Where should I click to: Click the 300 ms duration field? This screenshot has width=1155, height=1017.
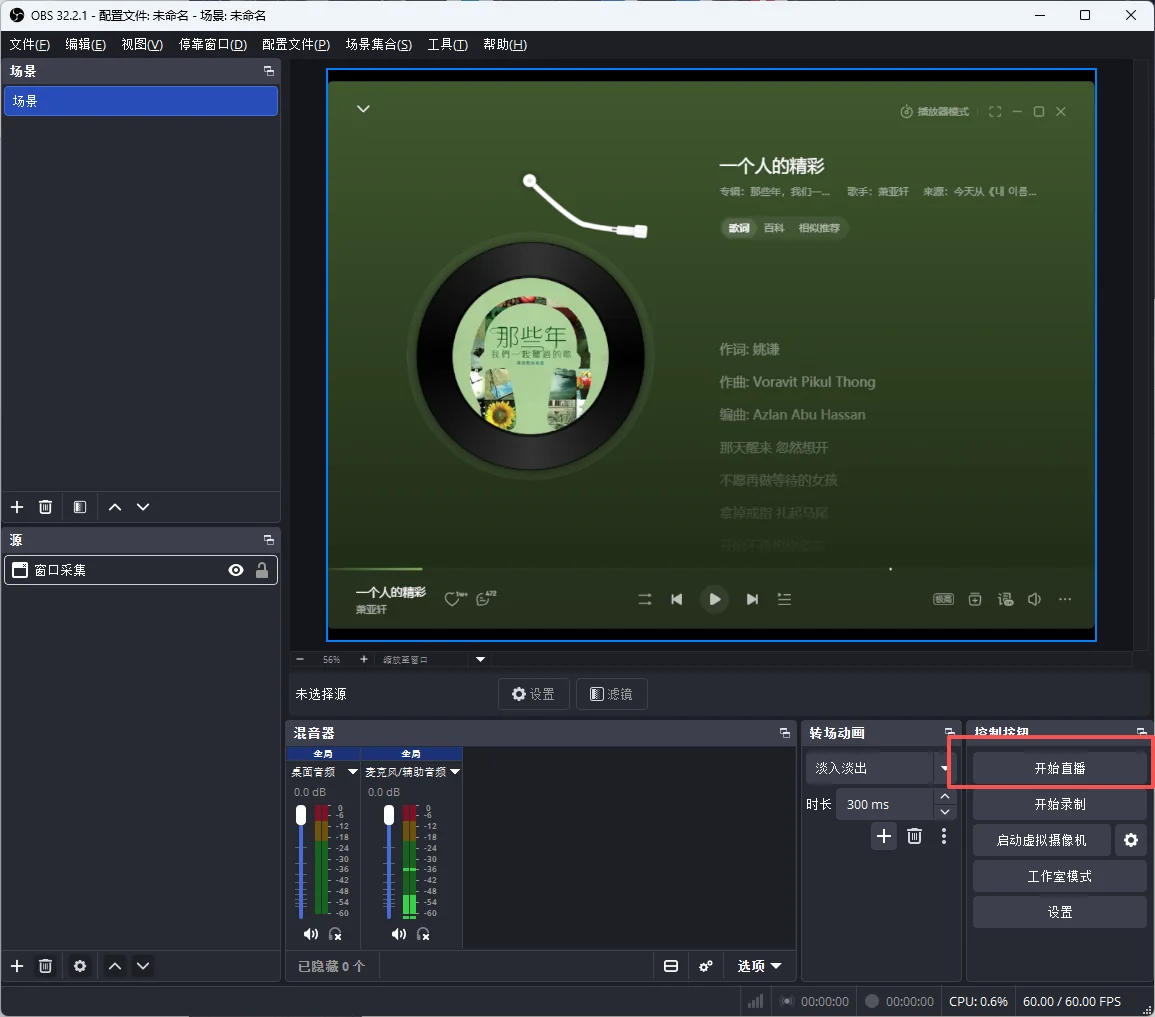[885, 804]
